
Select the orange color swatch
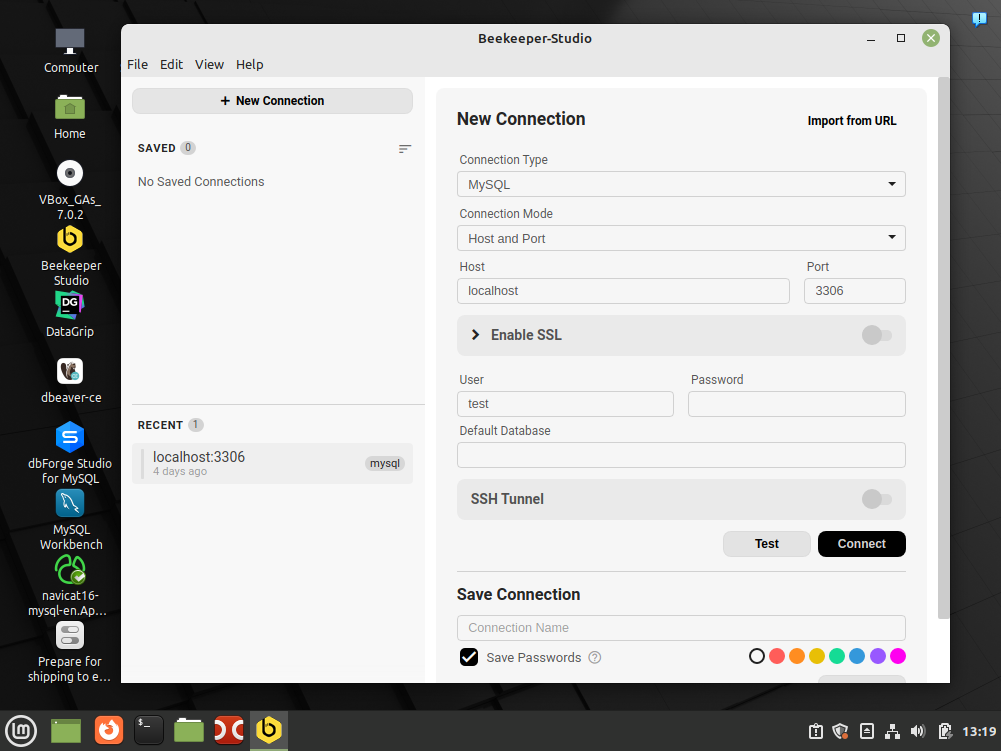pyautogui.click(x=797, y=656)
